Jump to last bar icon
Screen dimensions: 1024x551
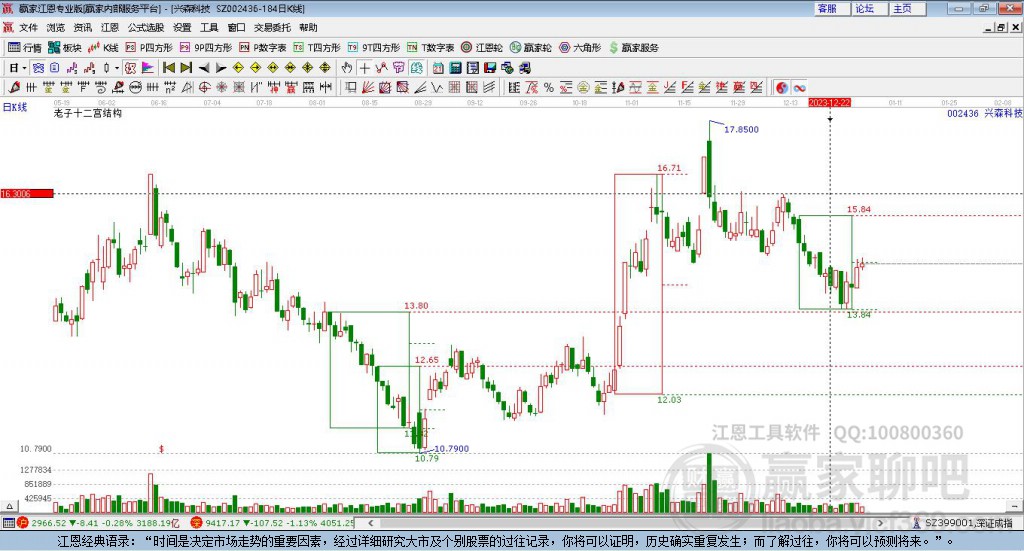186,68
